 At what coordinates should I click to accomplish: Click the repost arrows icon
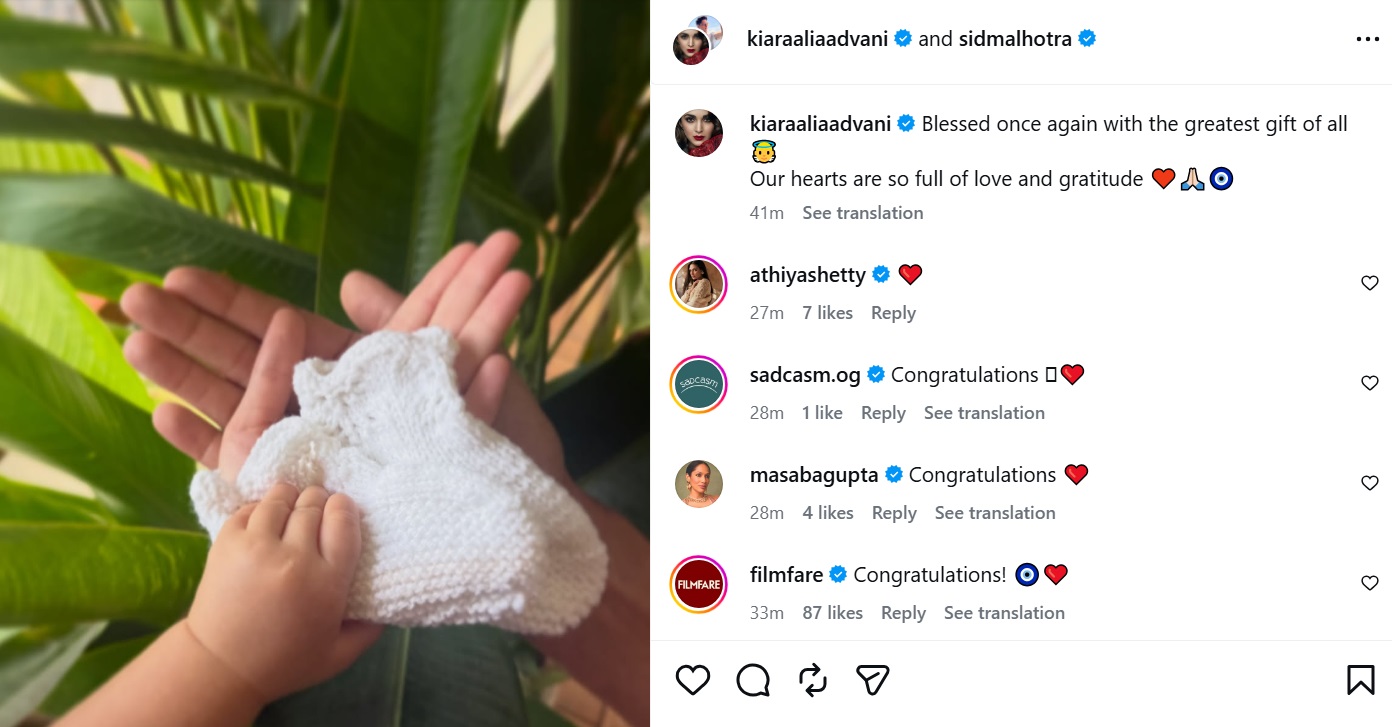tap(813, 680)
